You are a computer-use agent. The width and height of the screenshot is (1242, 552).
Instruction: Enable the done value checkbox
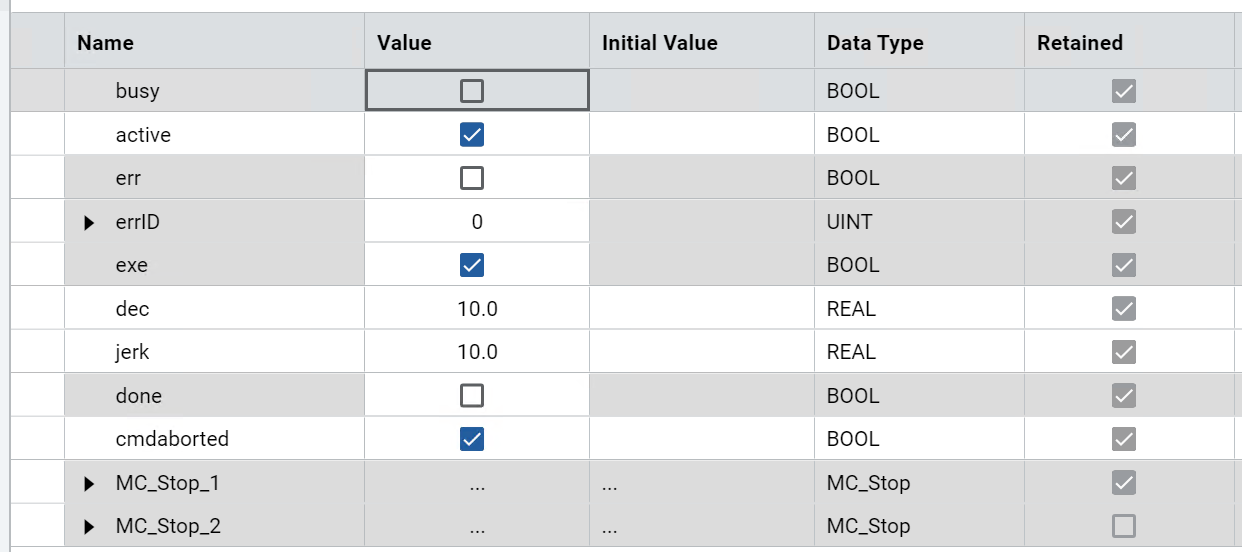point(472,396)
